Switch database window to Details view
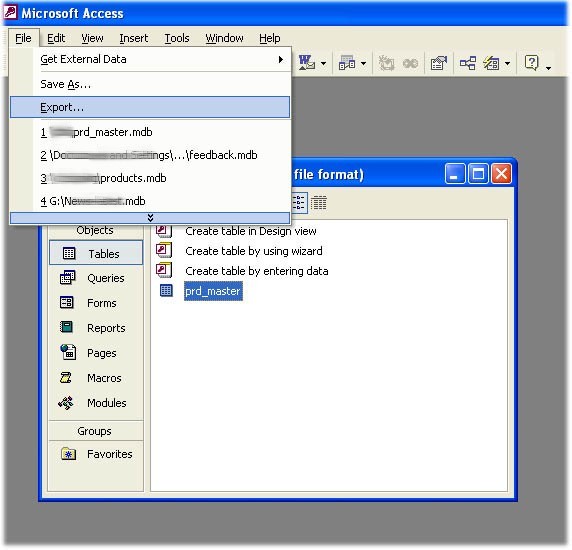The height and width of the screenshot is (550, 572). point(318,202)
